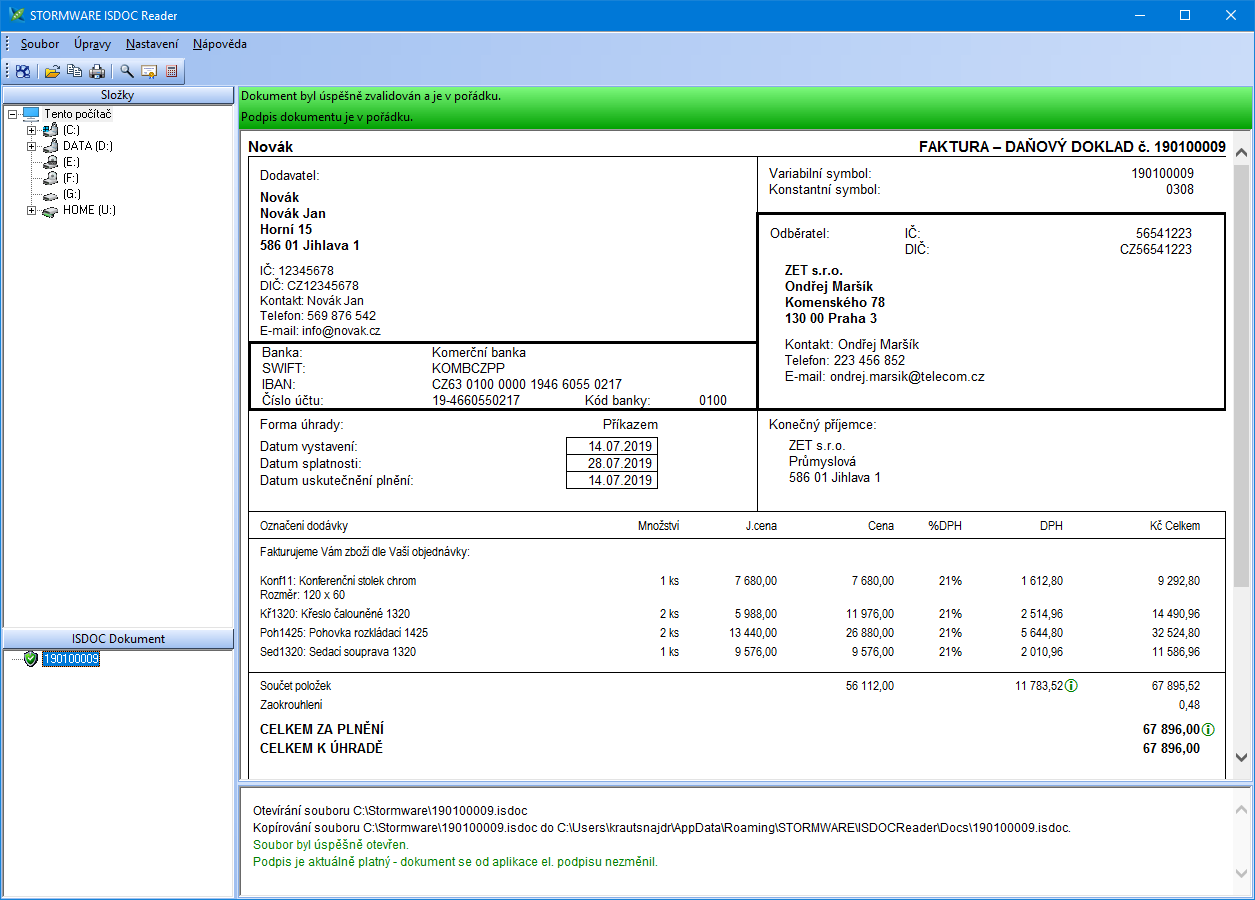Select the (G:) drive
This screenshot has height=900, width=1255.
coord(72,194)
